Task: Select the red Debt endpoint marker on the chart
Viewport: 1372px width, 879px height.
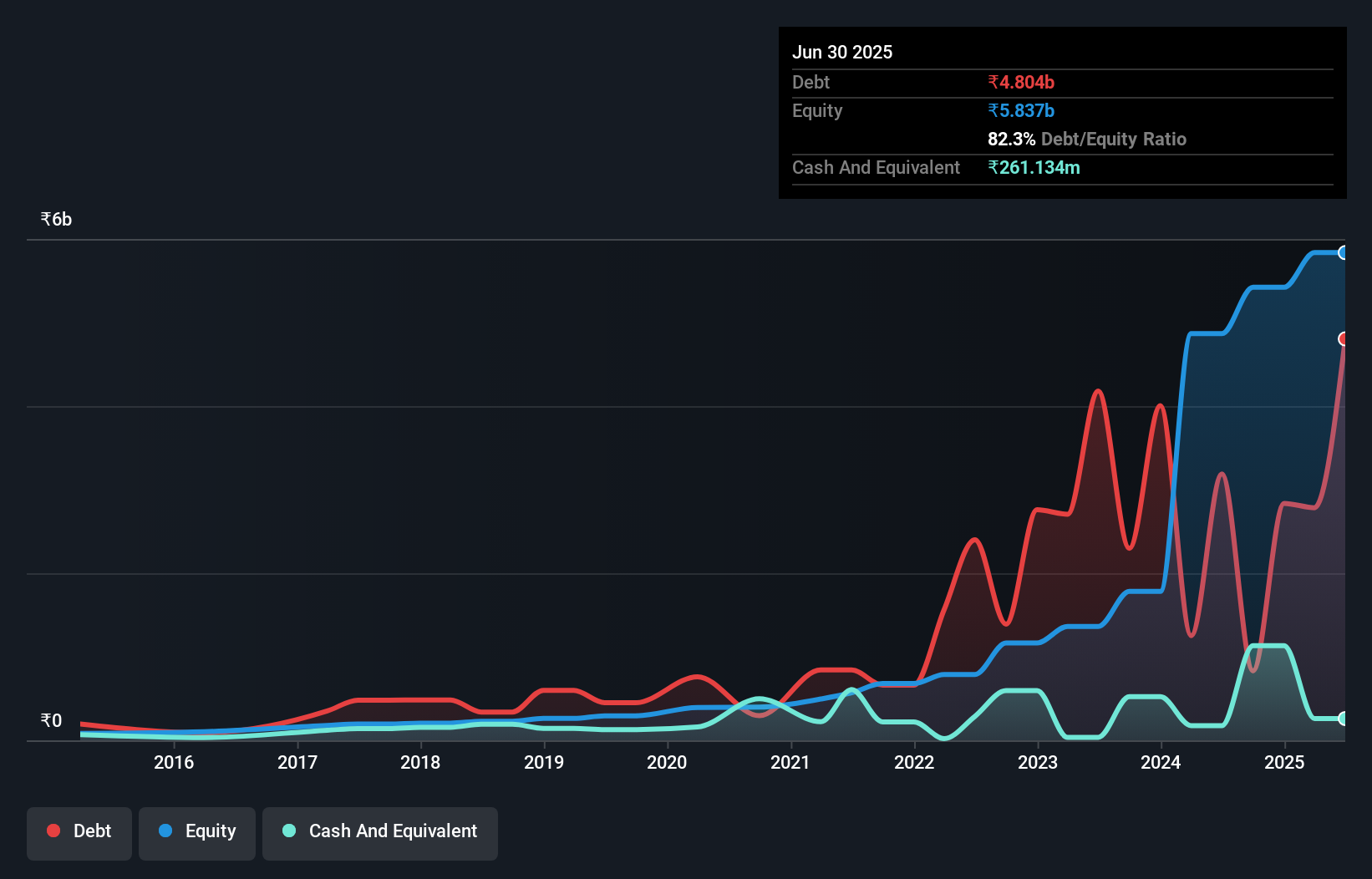Action: point(1344,338)
